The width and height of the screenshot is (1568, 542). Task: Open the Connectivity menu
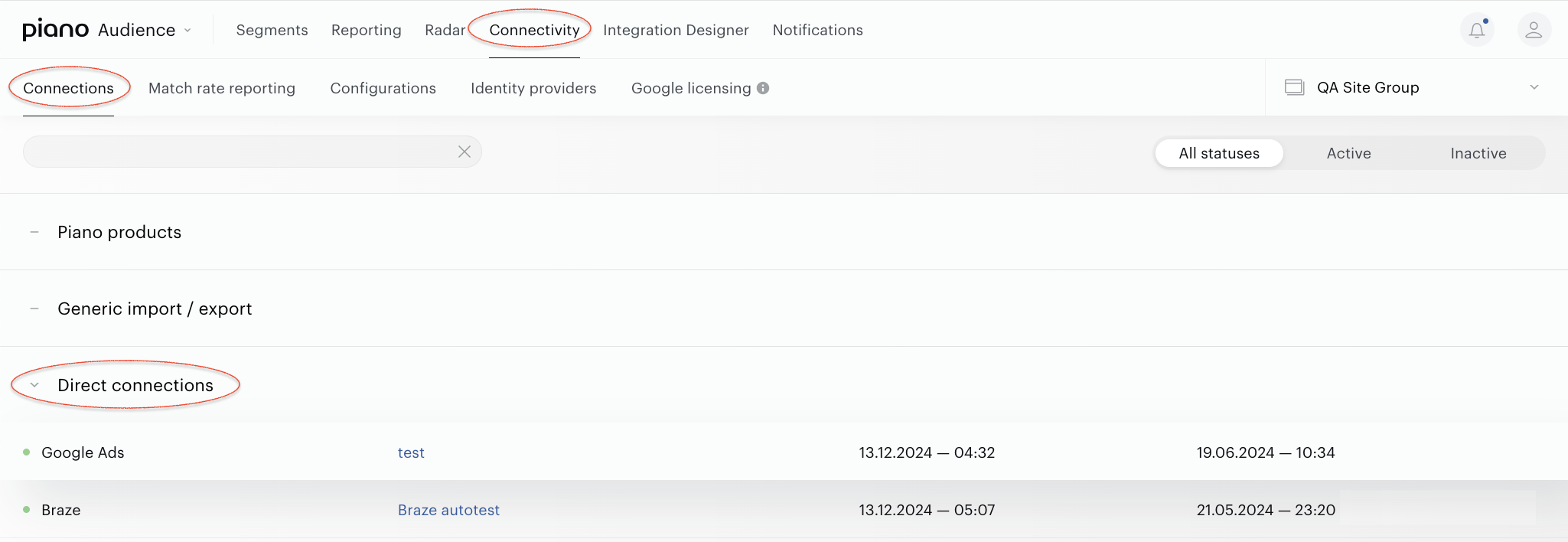(534, 30)
